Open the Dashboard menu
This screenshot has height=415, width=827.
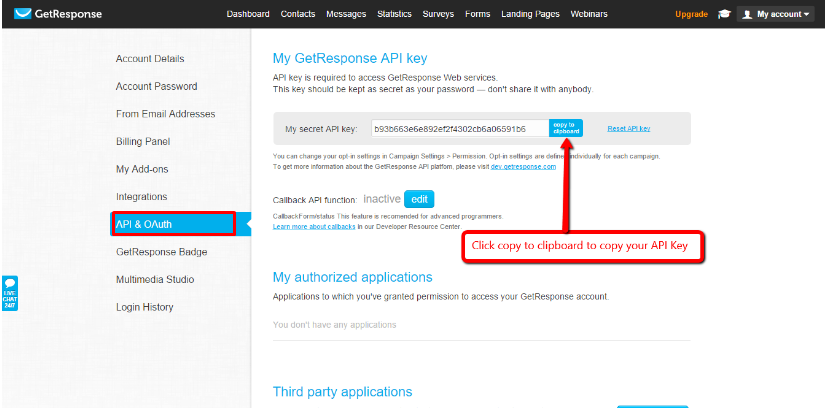[x=248, y=14]
